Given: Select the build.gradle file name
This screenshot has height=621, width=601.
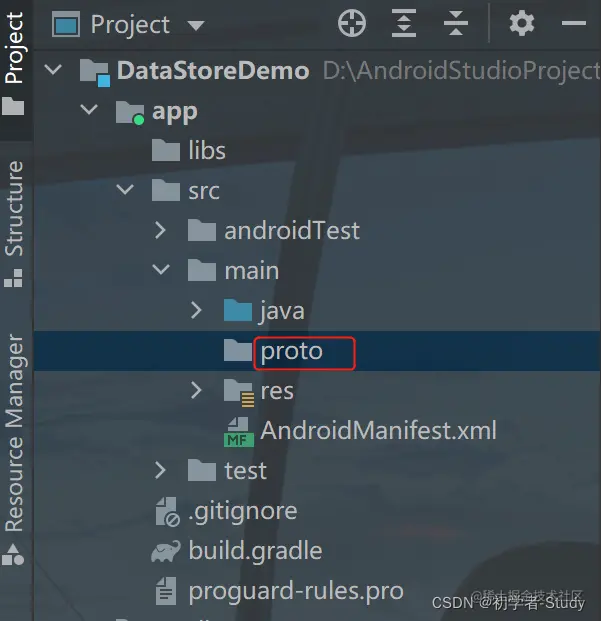Looking at the screenshot, I should tap(255, 552).
